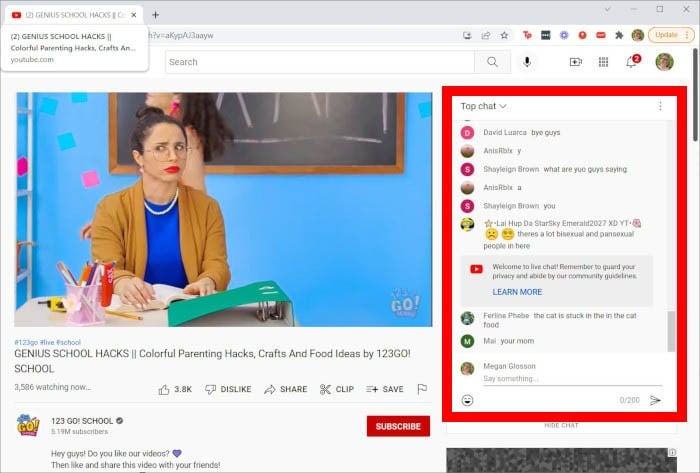Screen dimensions: 700x473
Task: Click the search magnifier button
Action: 492,62
